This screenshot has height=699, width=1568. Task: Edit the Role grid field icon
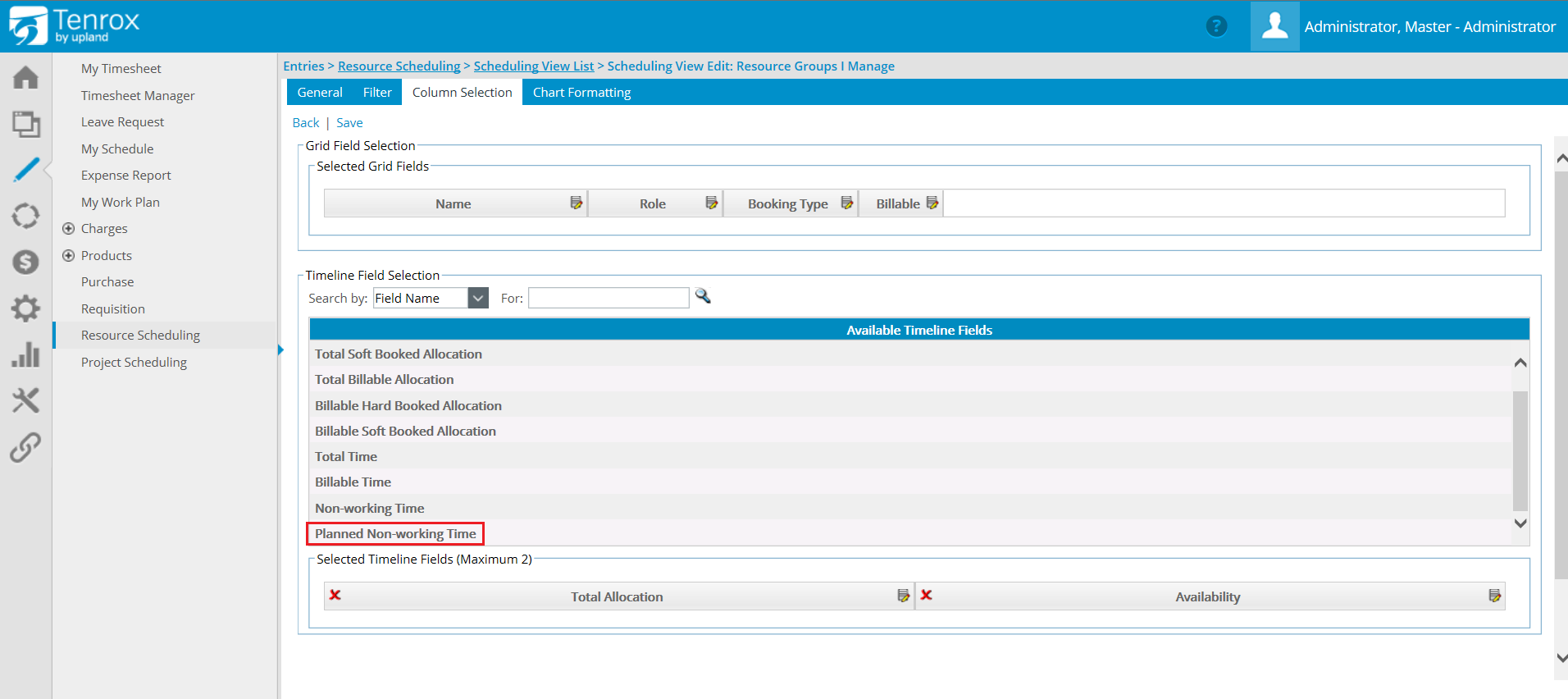pos(711,203)
